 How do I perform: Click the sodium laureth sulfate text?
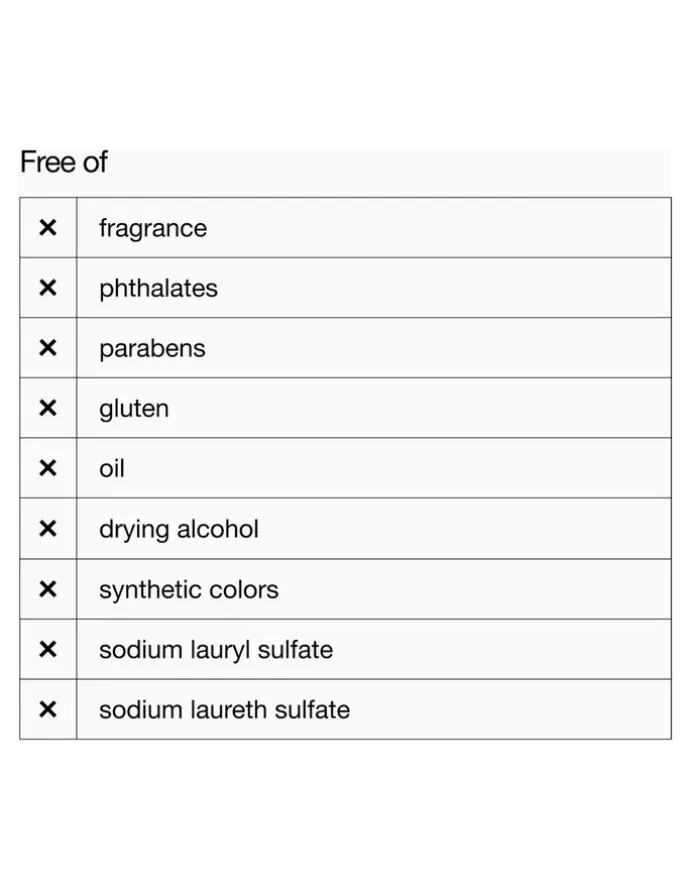tap(225, 710)
